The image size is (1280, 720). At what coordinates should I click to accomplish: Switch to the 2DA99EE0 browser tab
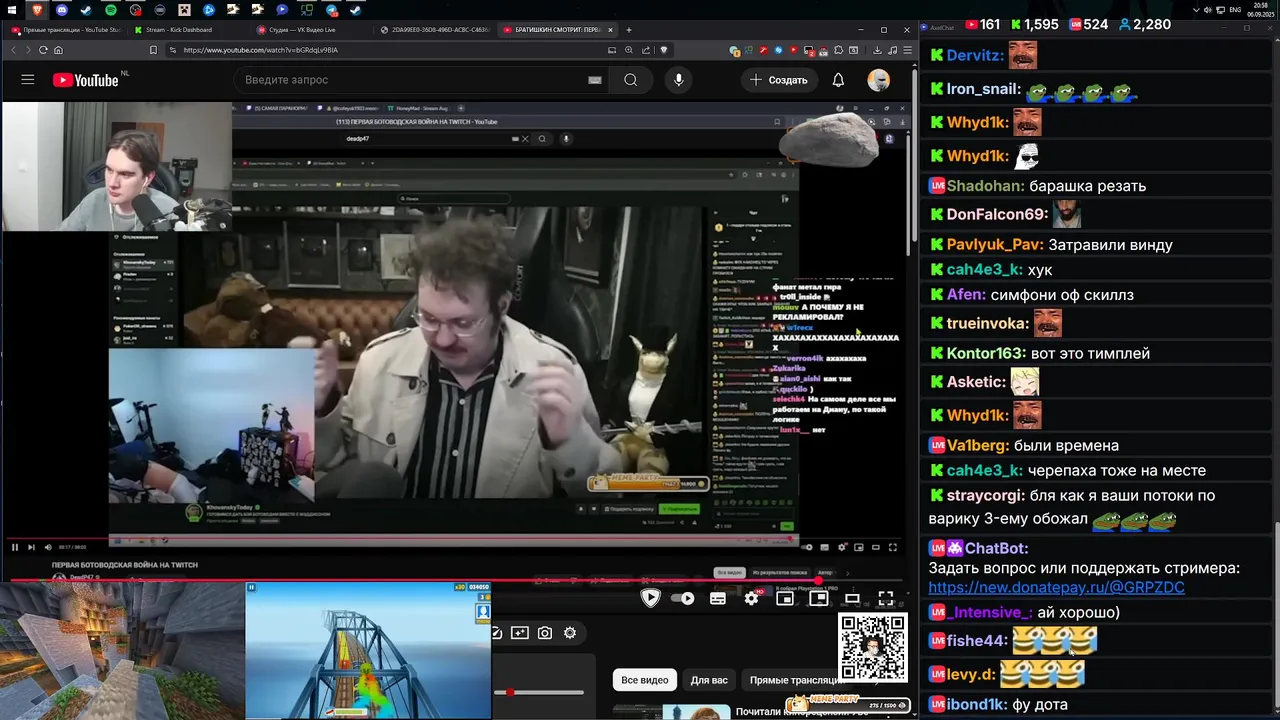(x=435, y=30)
